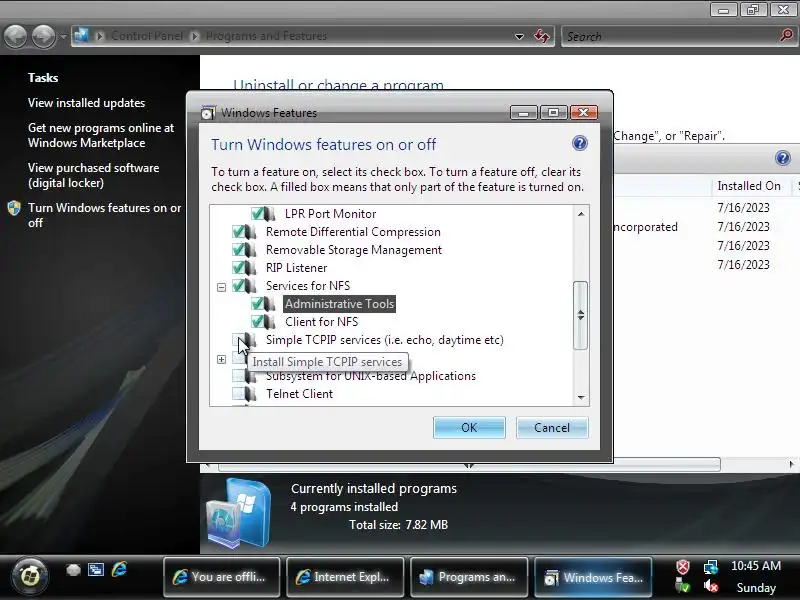Viewport: 800px width, 600px height.
Task: Cancel the Windows Features dialog
Action: coord(552,428)
